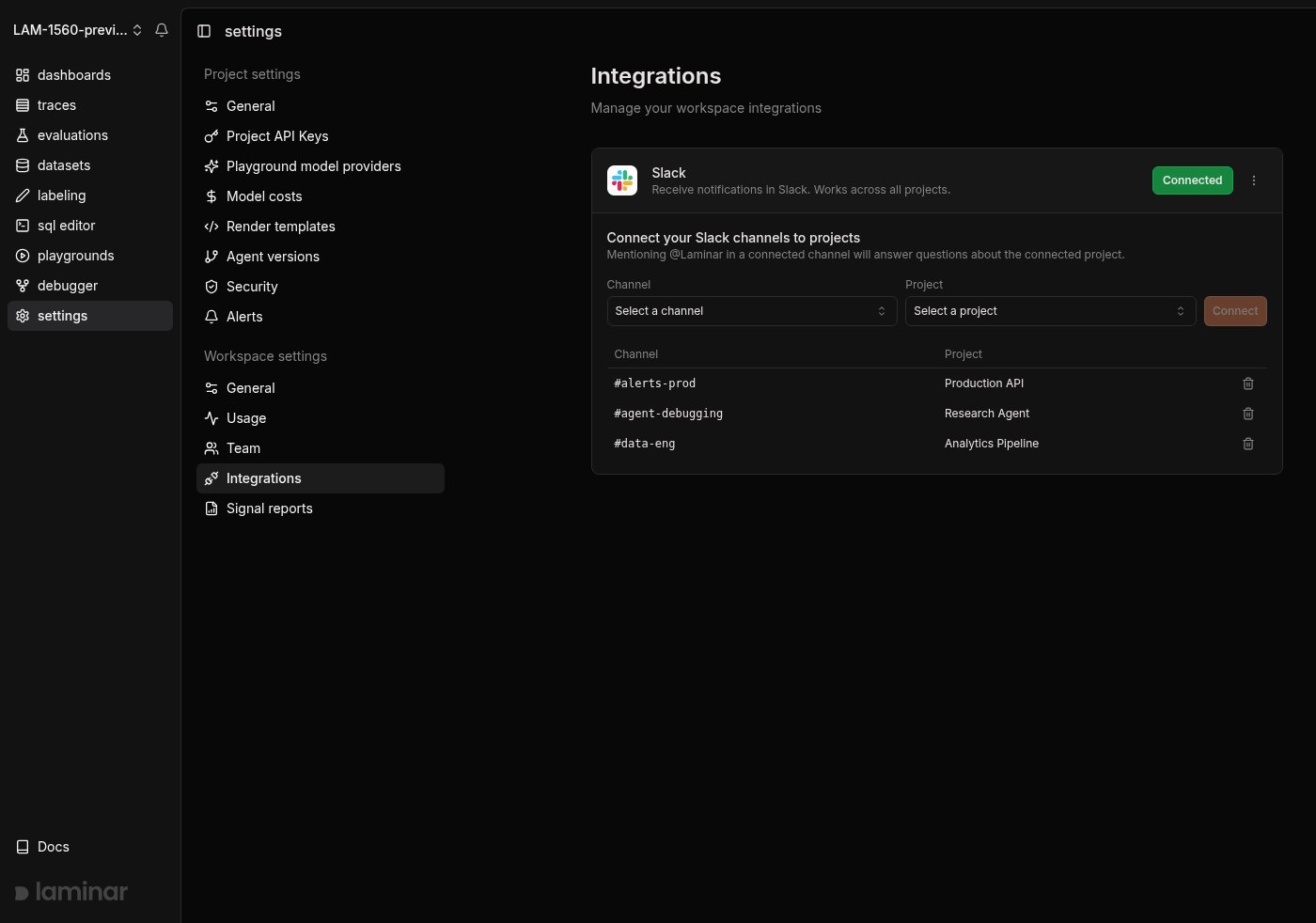Go to traces page
The height and width of the screenshot is (923, 1316).
coord(90,105)
